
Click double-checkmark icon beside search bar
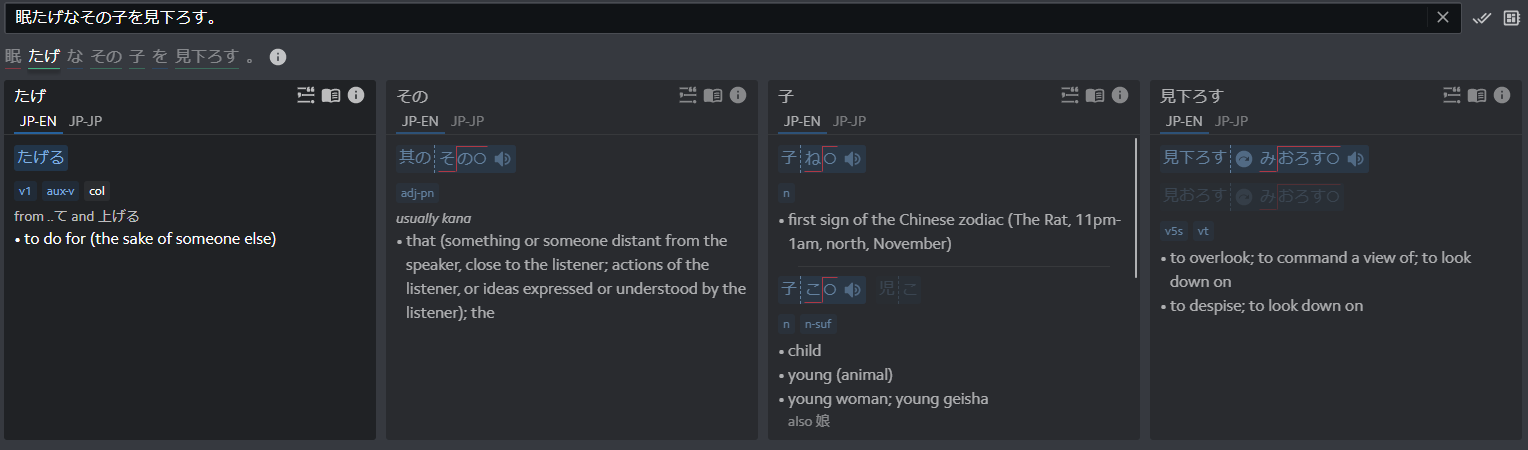coord(1482,17)
